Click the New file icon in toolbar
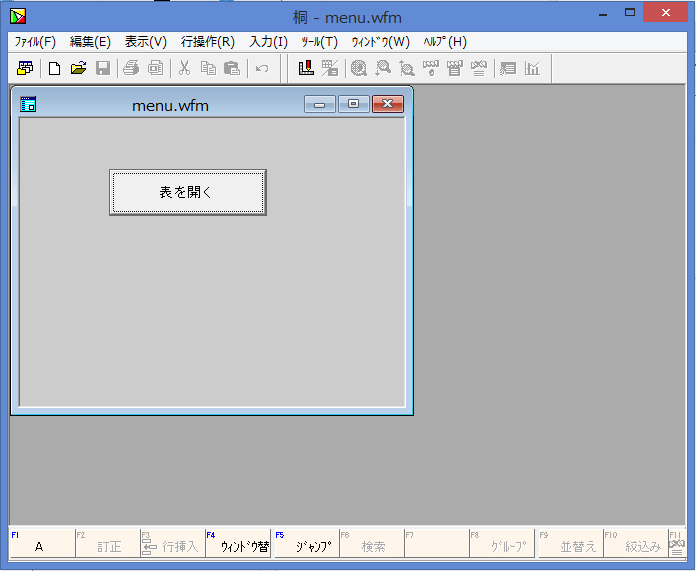 pos(54,68)
